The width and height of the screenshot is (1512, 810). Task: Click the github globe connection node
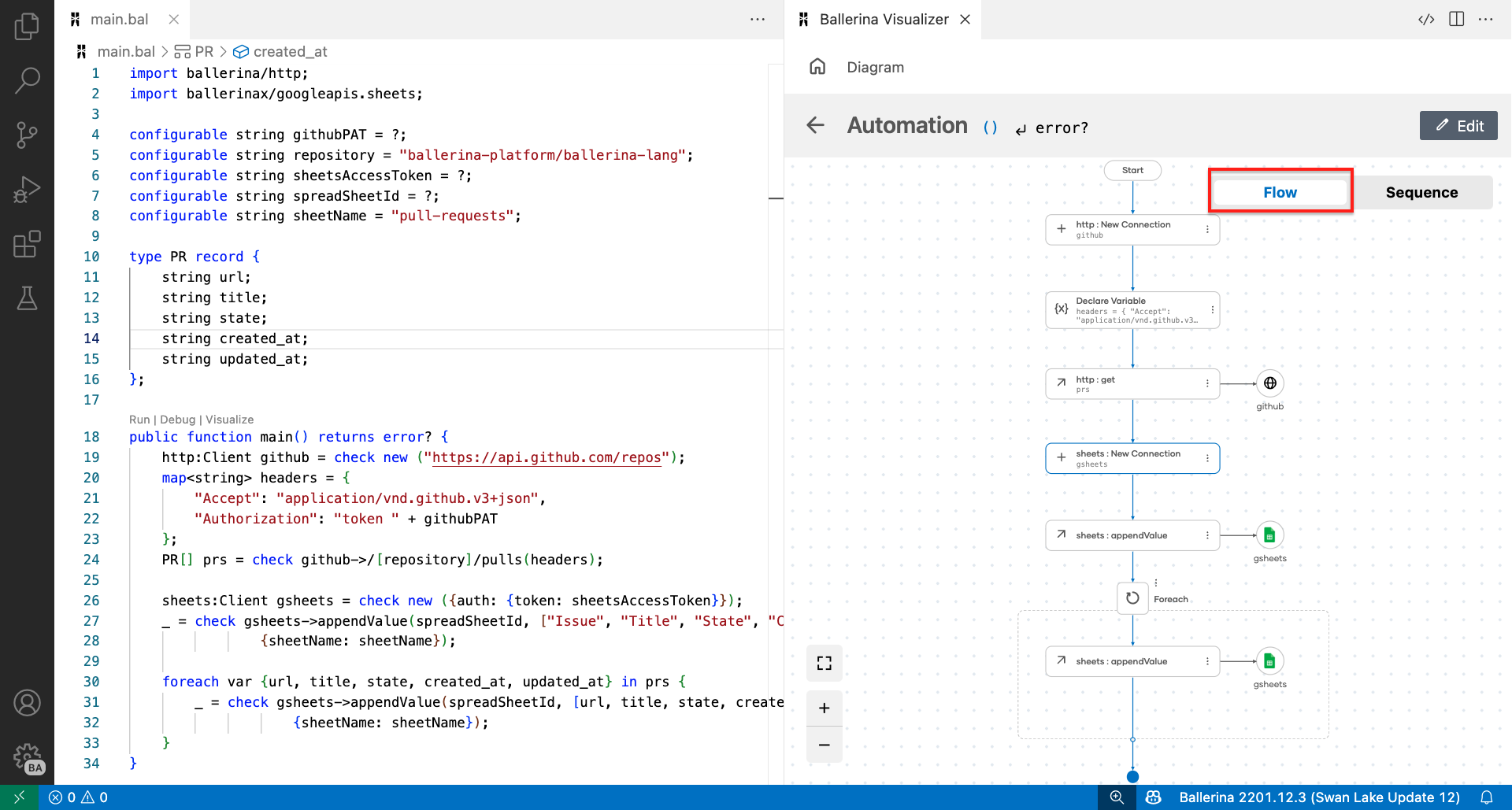click(x=1270, y=383)
